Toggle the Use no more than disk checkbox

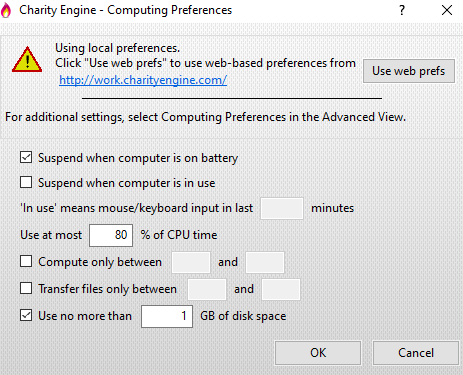click(26, 315)
